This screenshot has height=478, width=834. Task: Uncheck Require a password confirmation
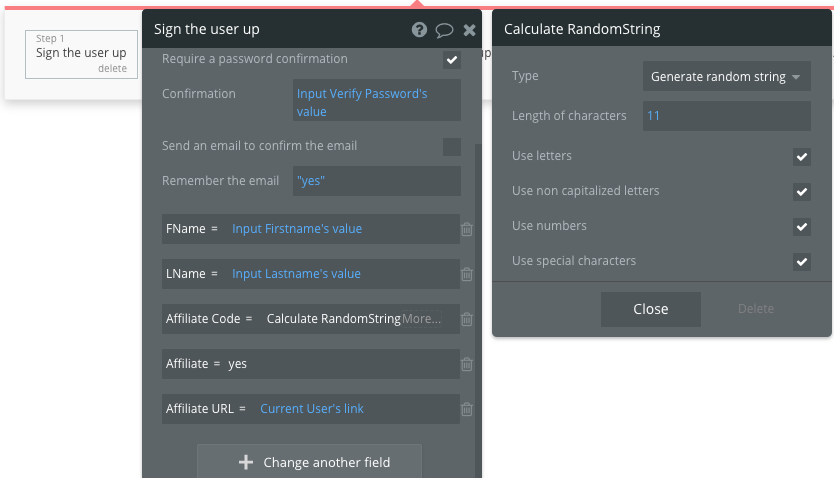tap(452, 60)
